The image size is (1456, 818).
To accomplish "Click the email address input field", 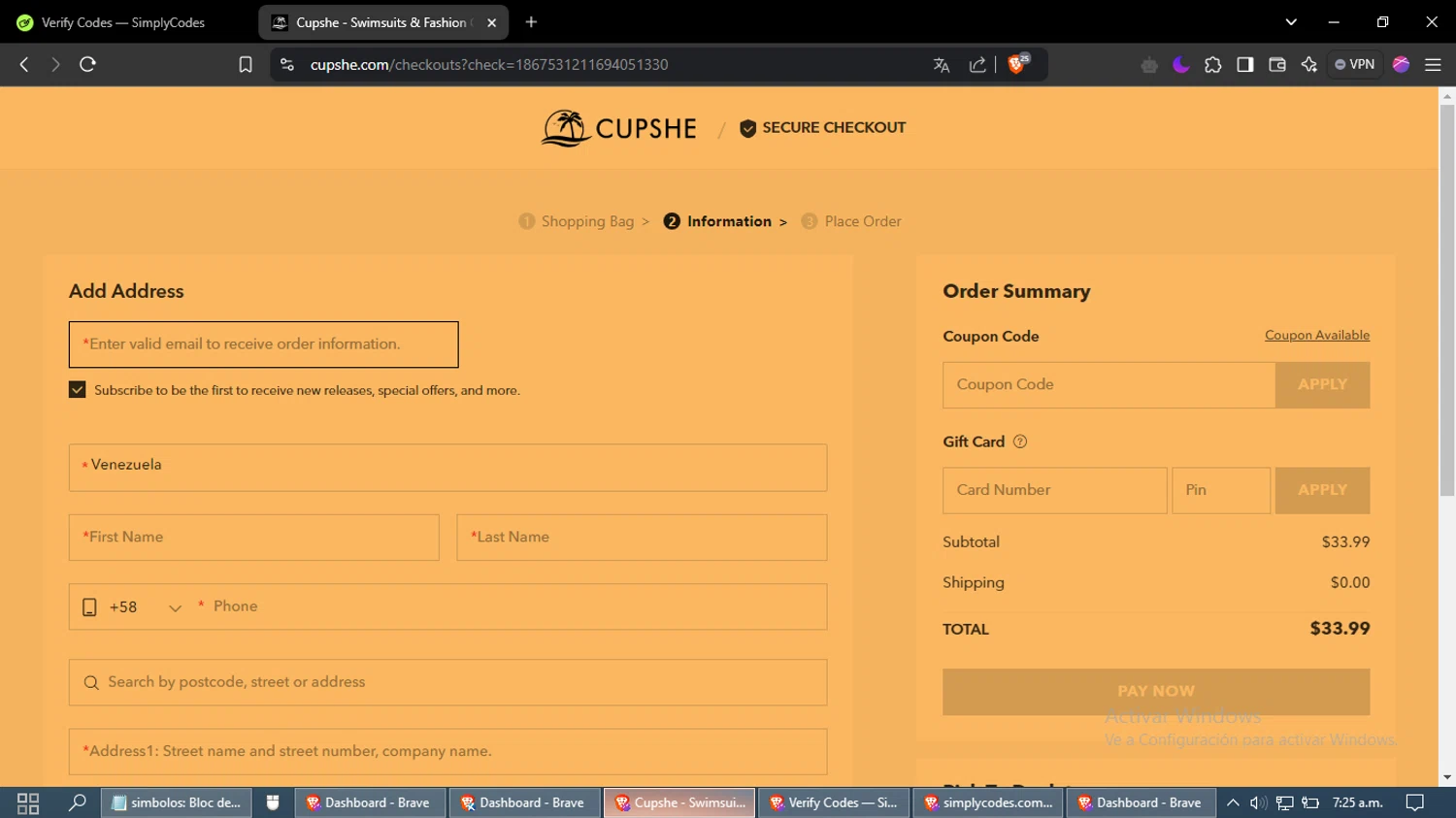I will pos(263,344).
